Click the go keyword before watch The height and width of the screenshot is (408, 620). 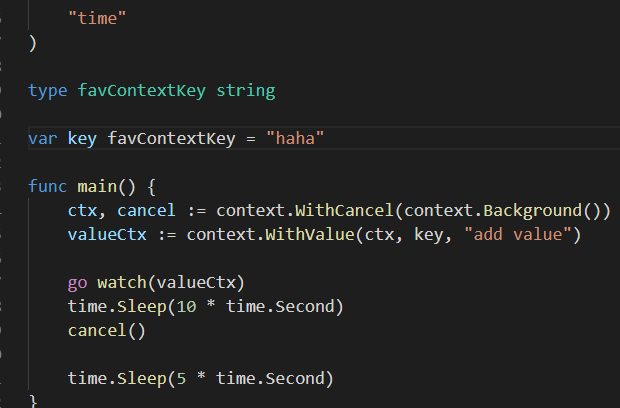pos(77,283)
